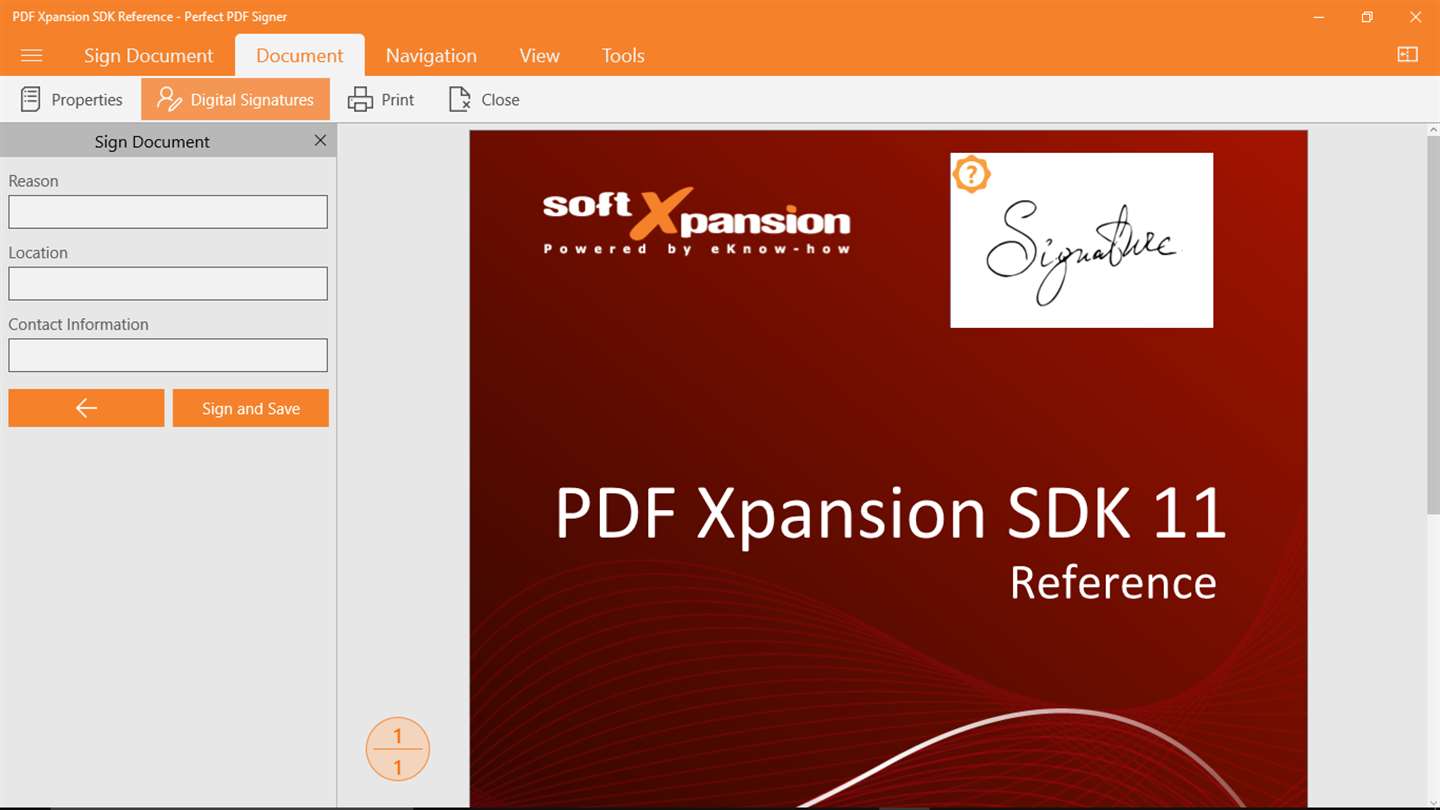Select the Document tab

coord(299,56)
